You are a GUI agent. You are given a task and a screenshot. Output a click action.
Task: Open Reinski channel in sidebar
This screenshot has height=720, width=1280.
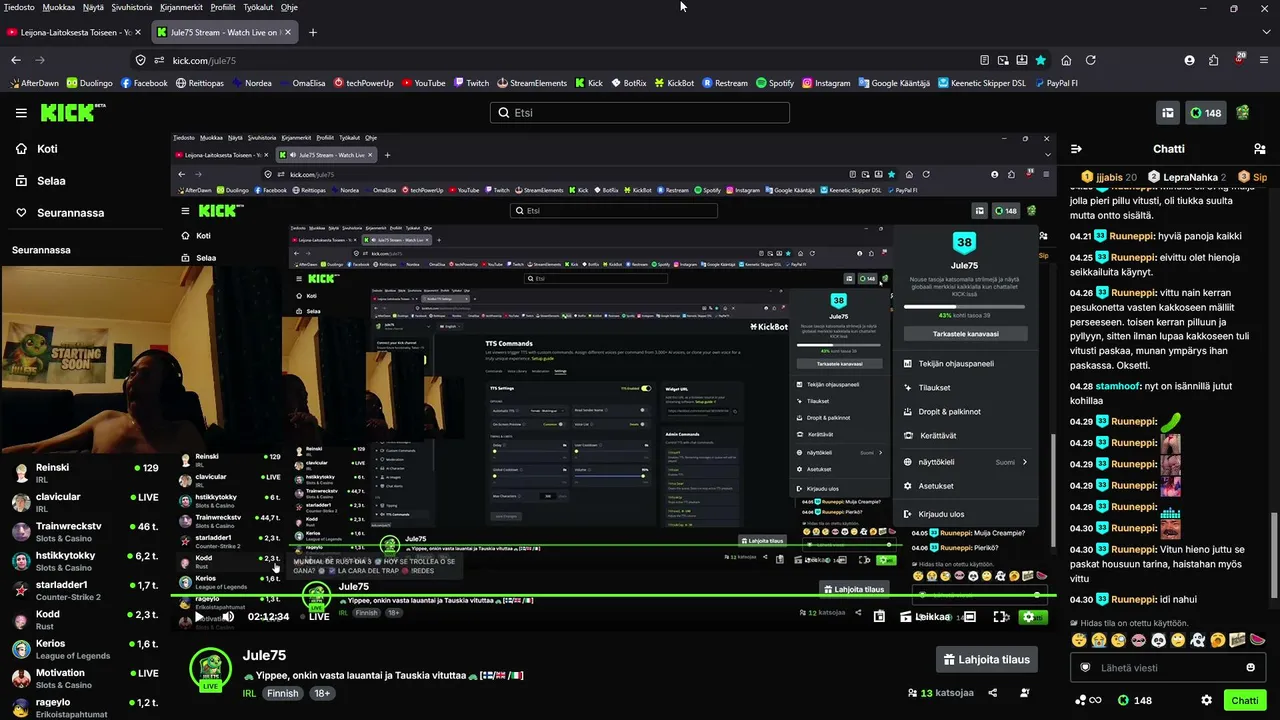pyautogui.click(x=84, y=473)
